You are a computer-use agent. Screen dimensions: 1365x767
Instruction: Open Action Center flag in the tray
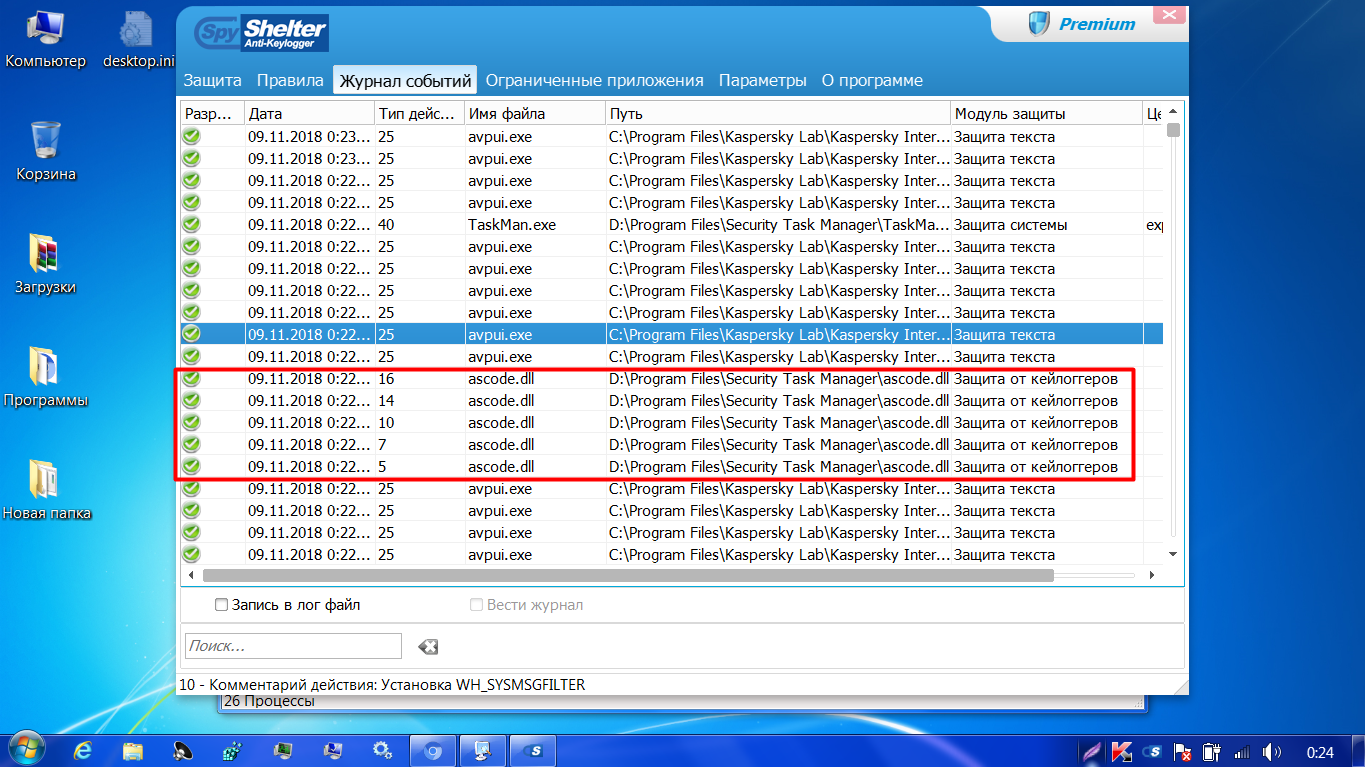pyautogui.click(x=1182, y=751)
